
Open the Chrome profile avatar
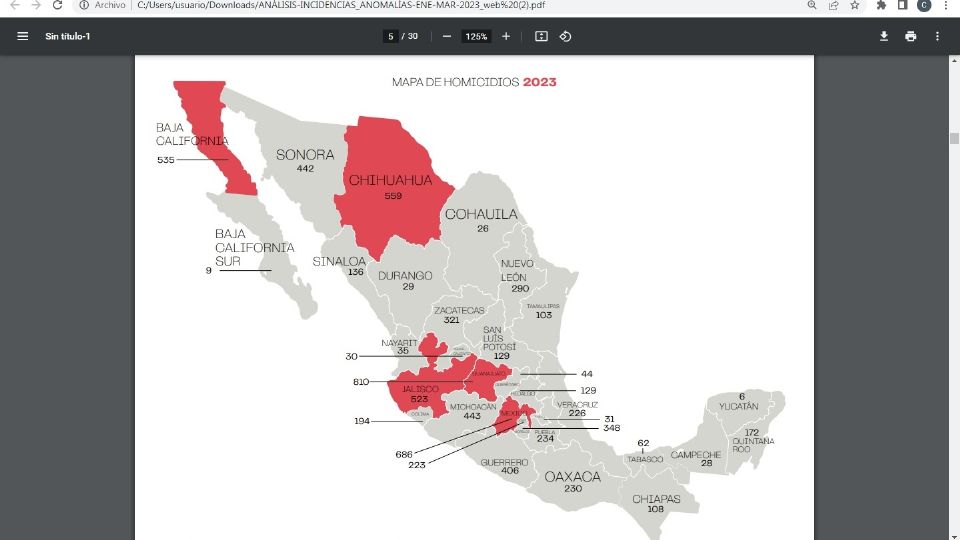click(x=923, y=5)
